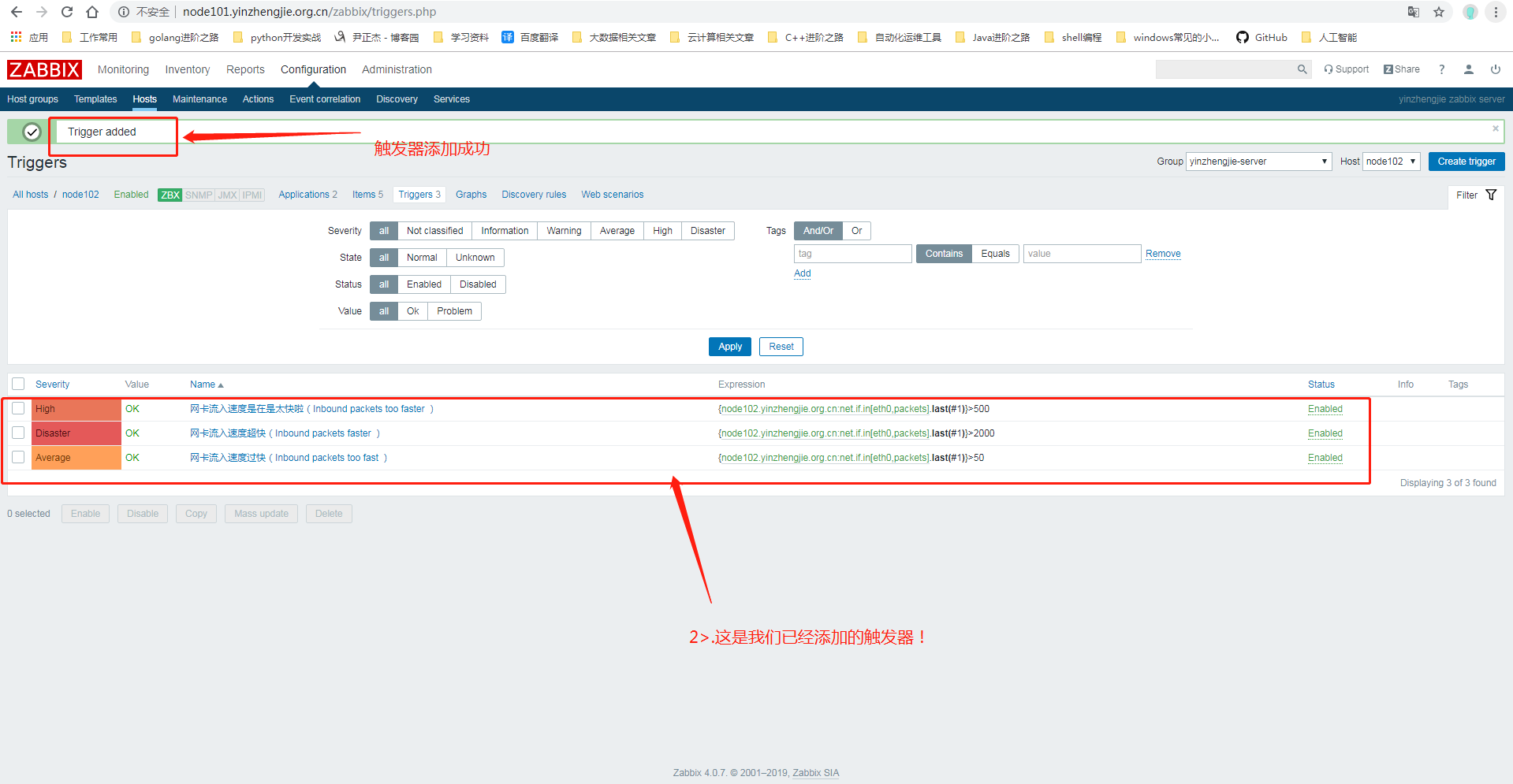Open the GitHub bookmark
The height and width of the screenshot is (784, 1513).
[1261, 37]
